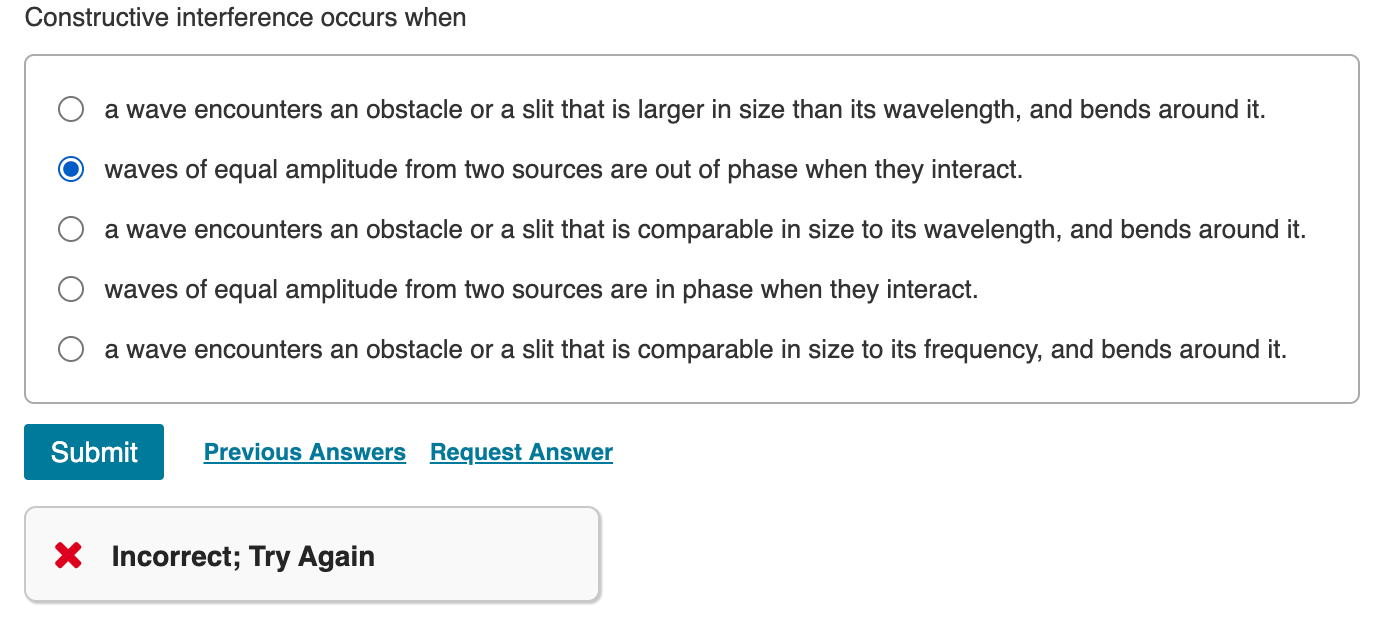The image size is (1396, 638).
Task: Select 'comparable in size to its frequency' option
Action: pyautogui.click(x=70, y=349)
